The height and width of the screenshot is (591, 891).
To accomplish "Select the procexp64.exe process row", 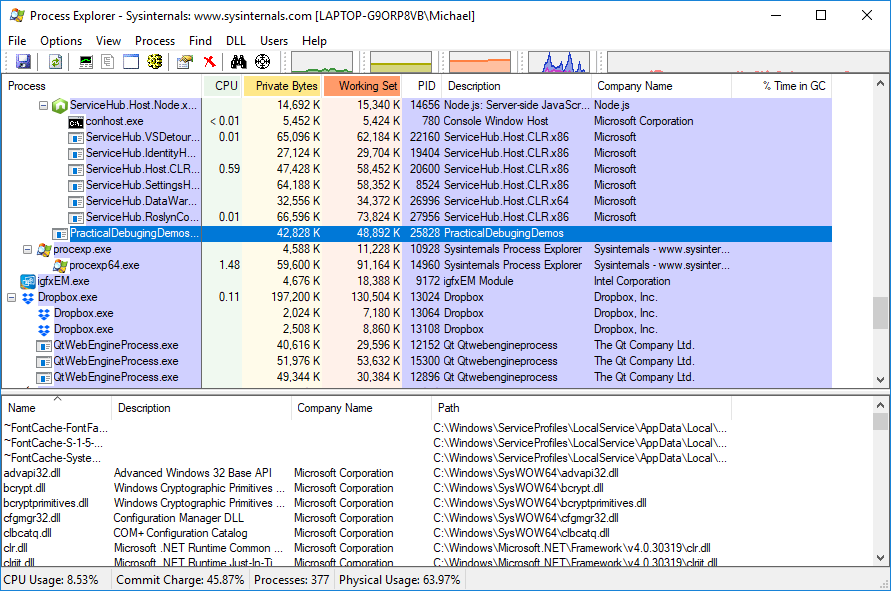I will pyautogui.click(x=417, y=265).
